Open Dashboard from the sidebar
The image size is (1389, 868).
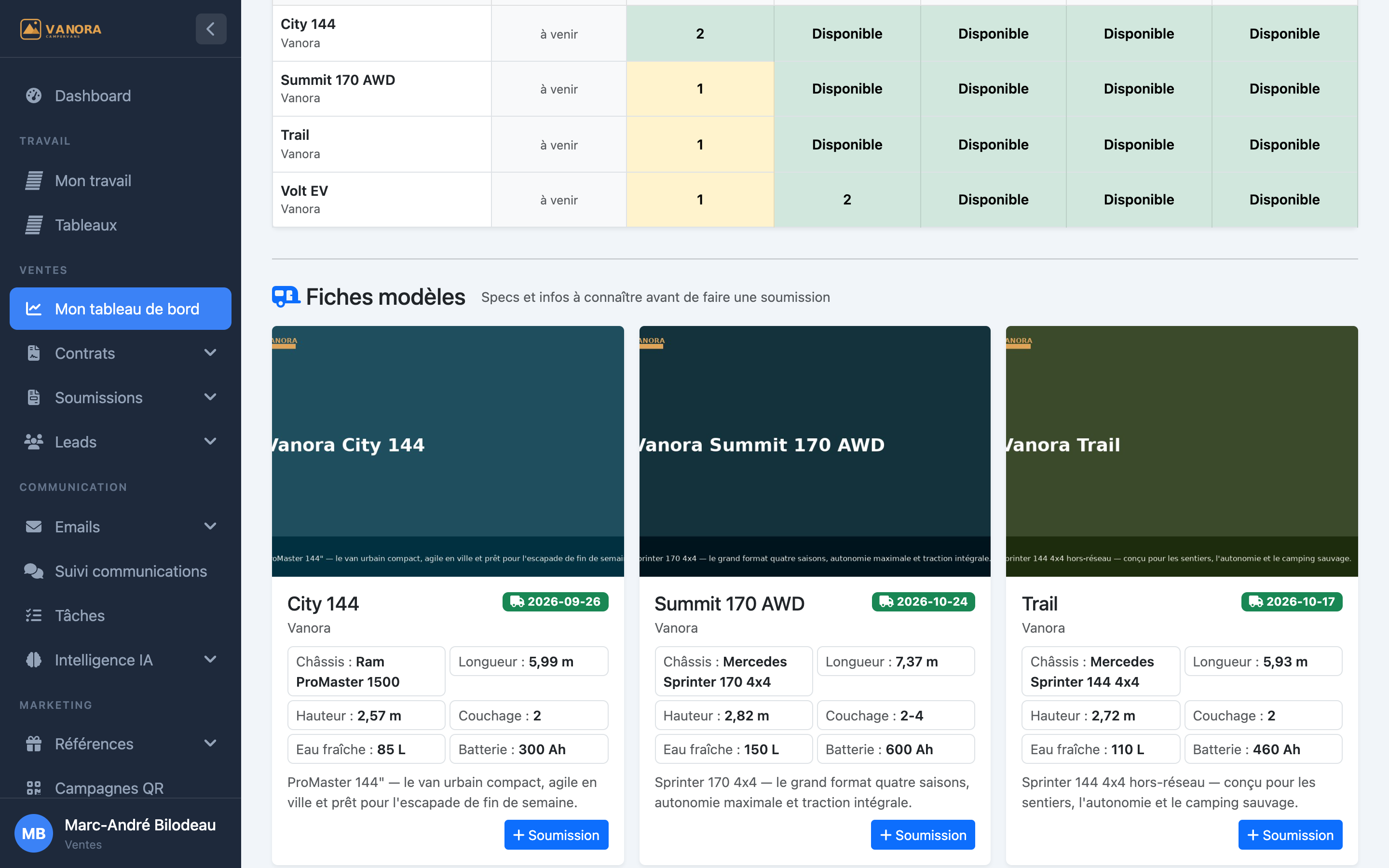coord(121,95)
